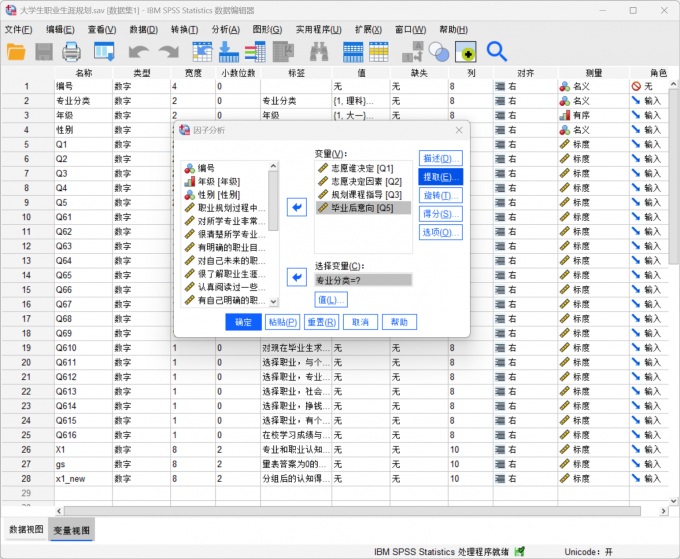This screenshot has height=559, width=680.
Task: Click the 选项(O)... button
Action: tap(441, 232)
